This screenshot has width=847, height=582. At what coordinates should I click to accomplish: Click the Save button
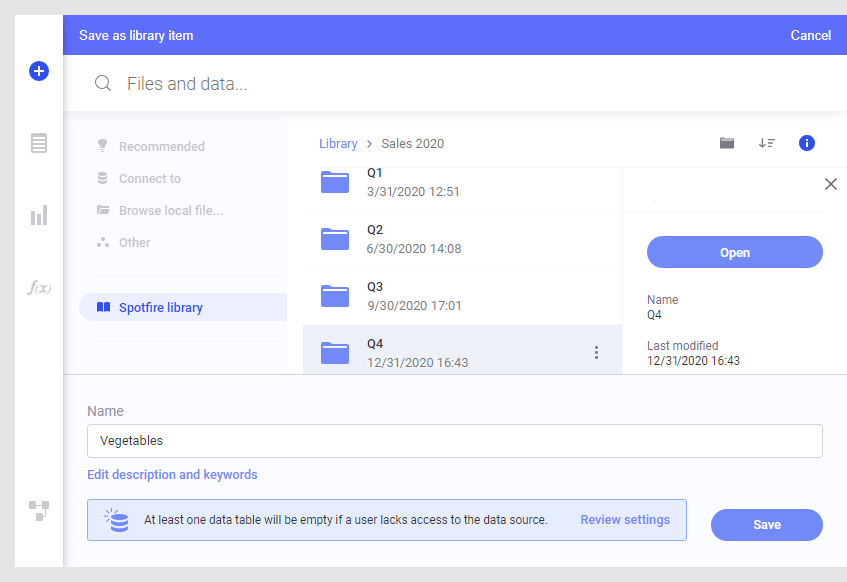(x=767, y=525)
